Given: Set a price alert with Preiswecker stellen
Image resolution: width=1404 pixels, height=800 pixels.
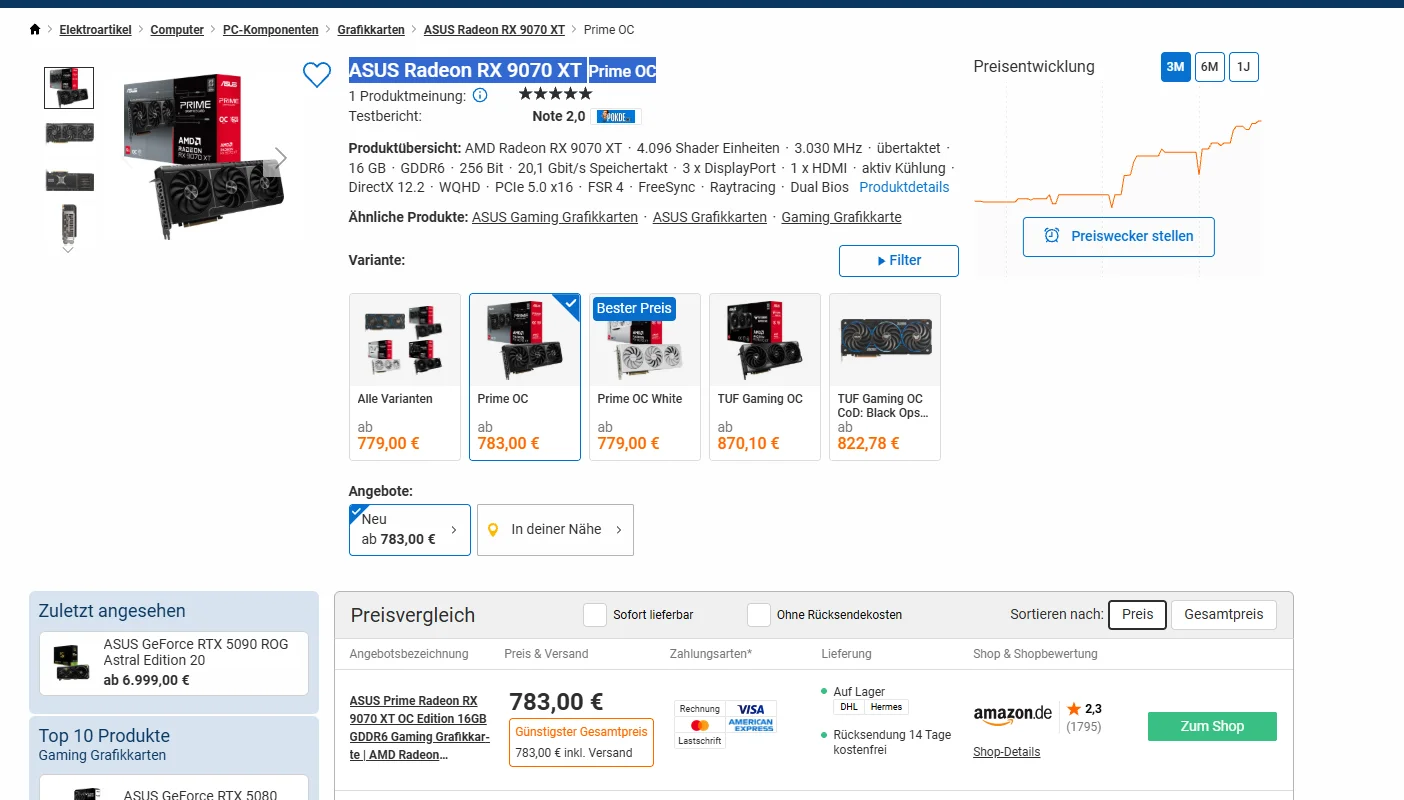Looking at the screenshot, I should (1119, 236).
